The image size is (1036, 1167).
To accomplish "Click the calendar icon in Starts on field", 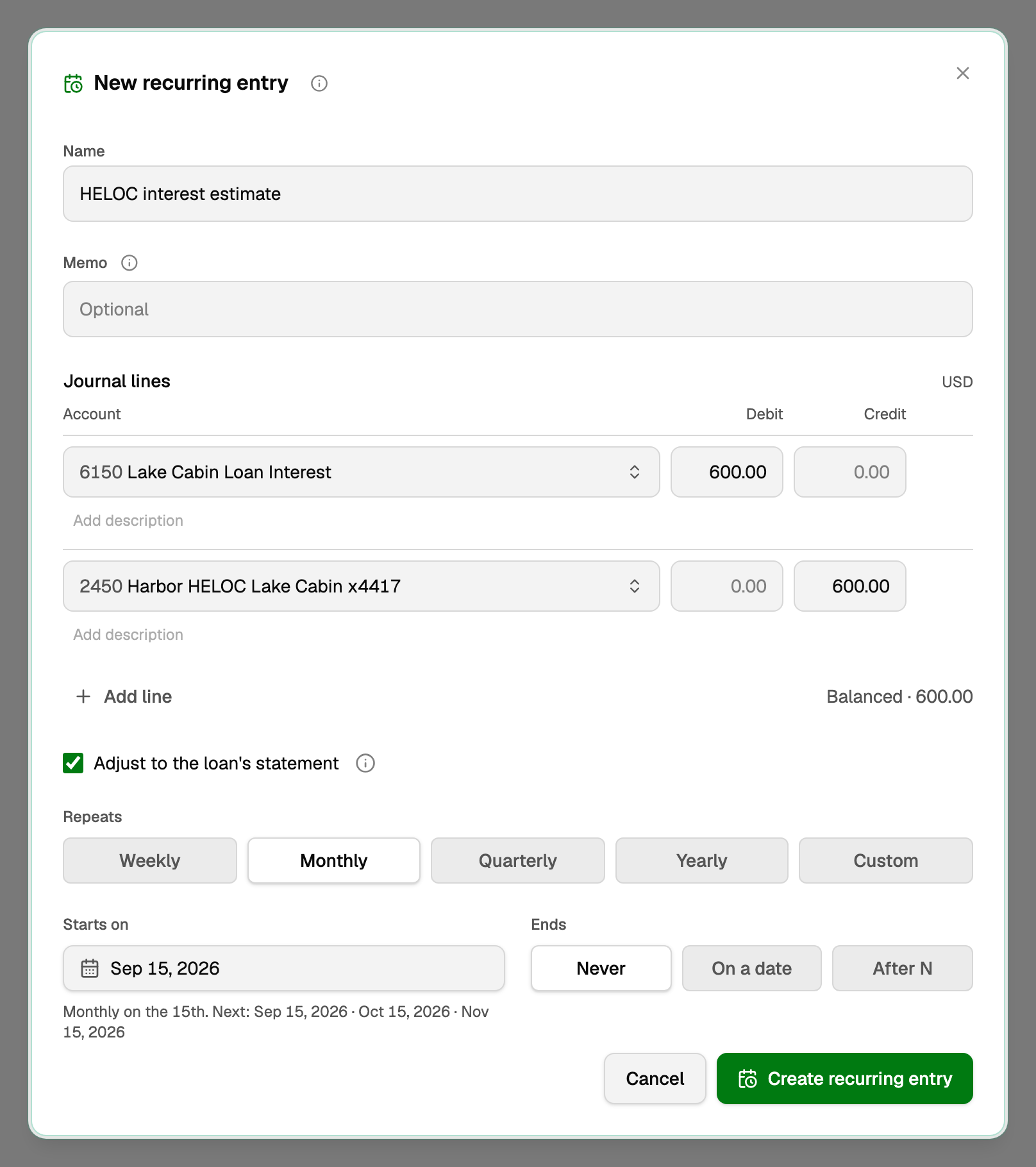I will pyautogui.click(x=90, y=968).
